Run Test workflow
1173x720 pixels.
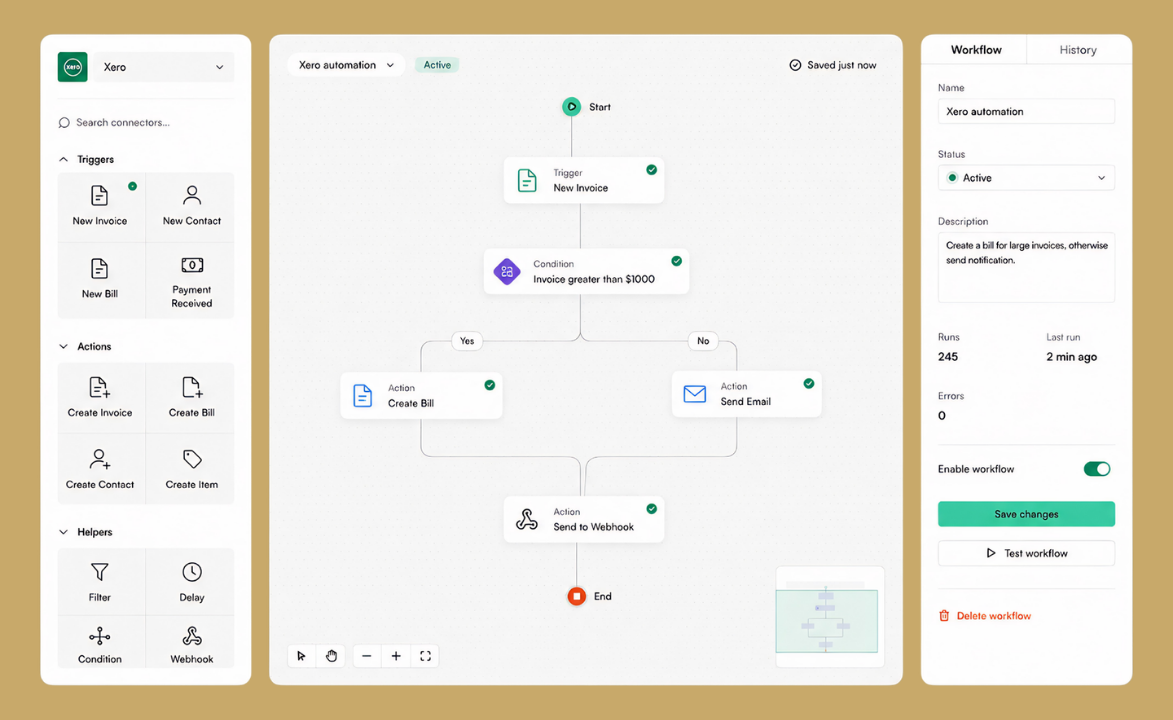[x=1026, y=553]
